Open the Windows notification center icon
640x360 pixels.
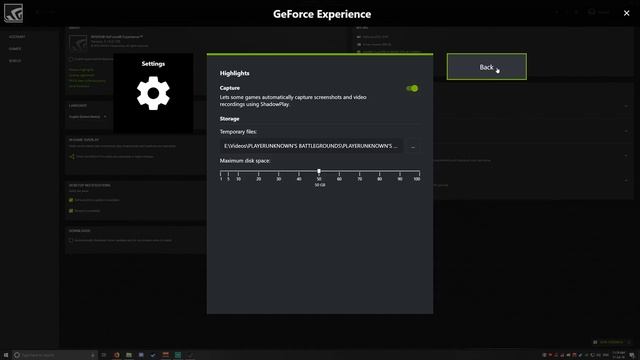(x=632, y=355)
